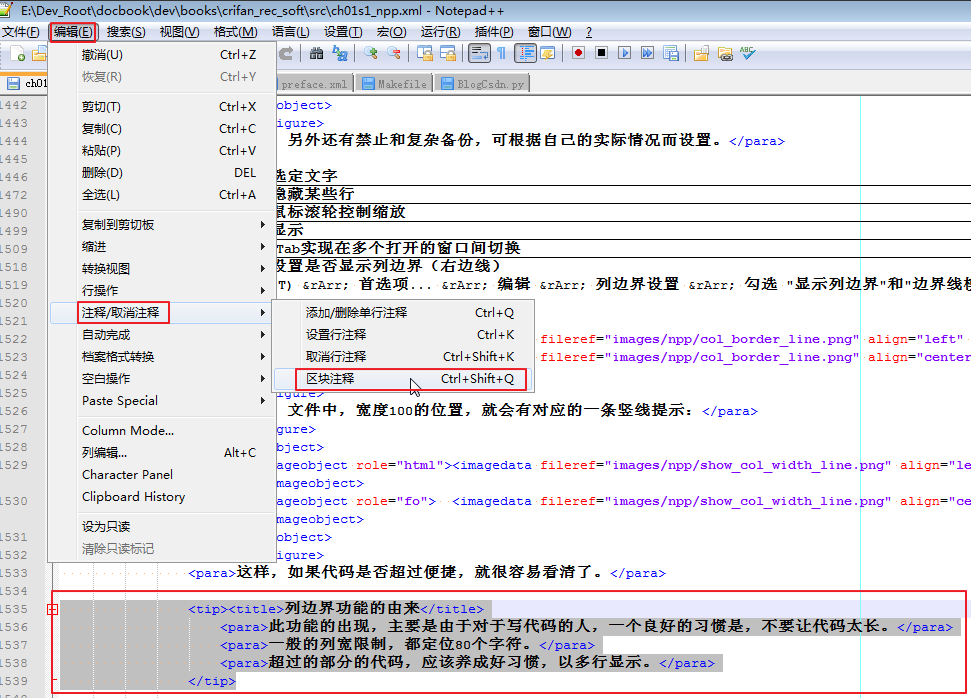This screenshot has width=971, height=698.
Task: Start macro recording with red dot icon
Action: [x=578, y=53]
